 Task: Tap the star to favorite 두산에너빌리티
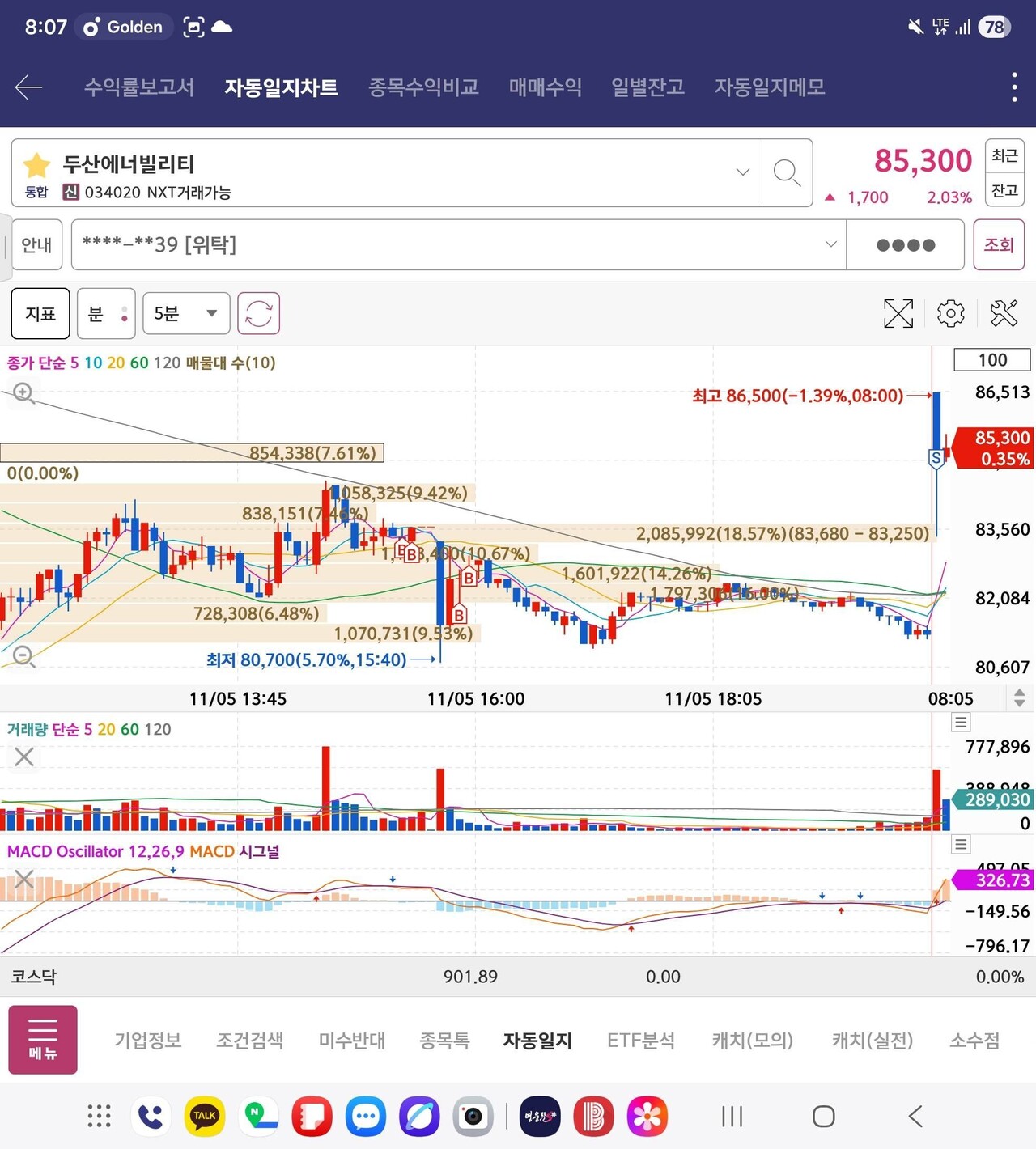[x=36, y=165]
